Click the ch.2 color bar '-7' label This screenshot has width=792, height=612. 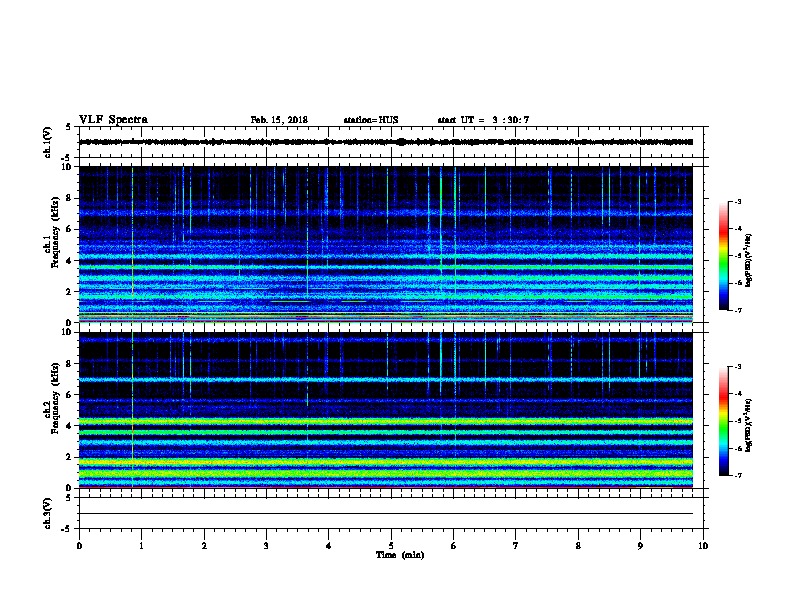(738, 475)
